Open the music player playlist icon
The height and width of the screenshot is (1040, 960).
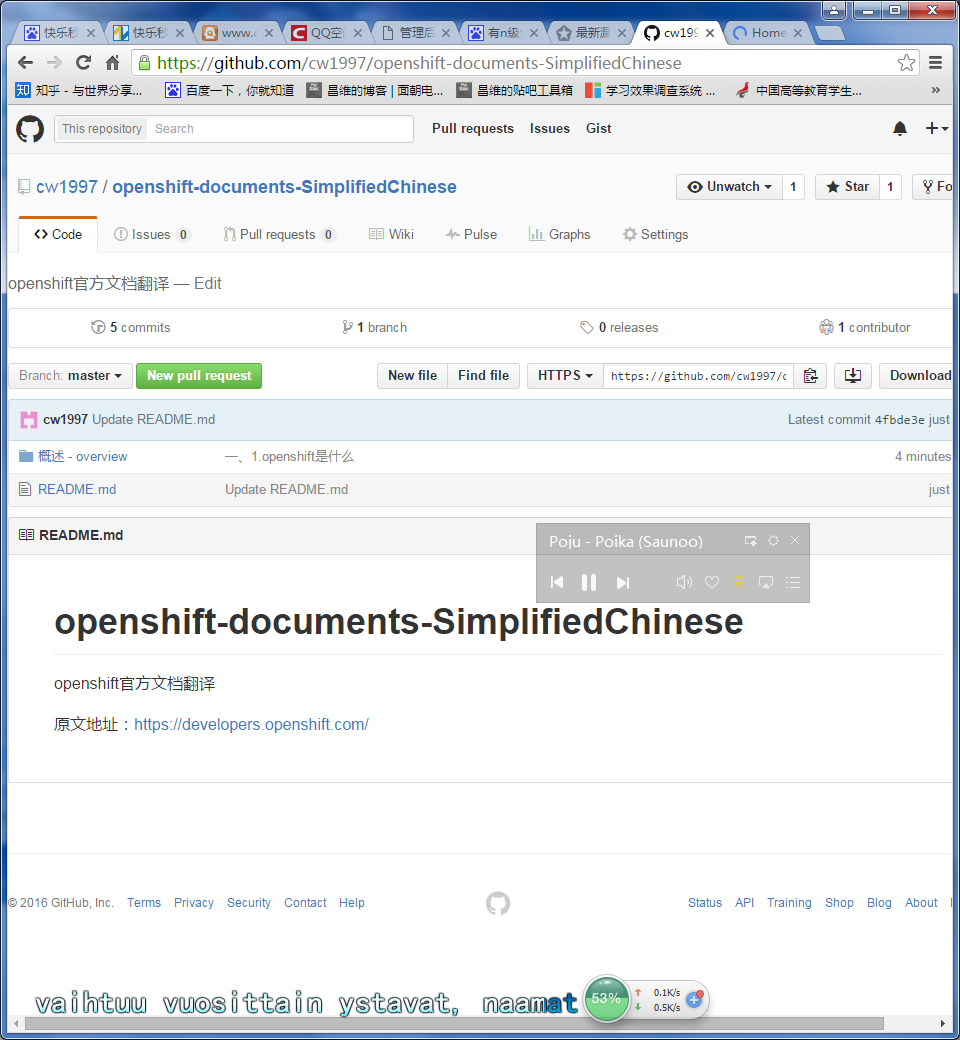(793, 582)
